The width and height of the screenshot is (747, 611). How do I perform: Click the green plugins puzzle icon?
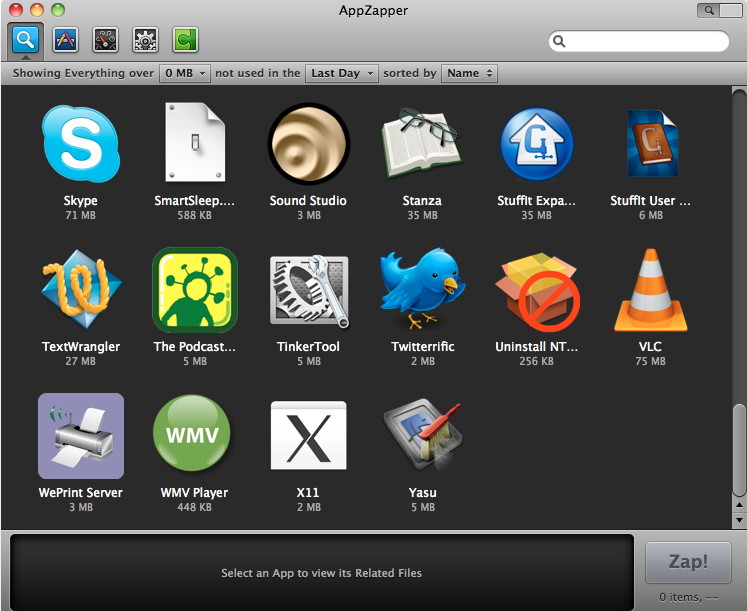(185, 40)
